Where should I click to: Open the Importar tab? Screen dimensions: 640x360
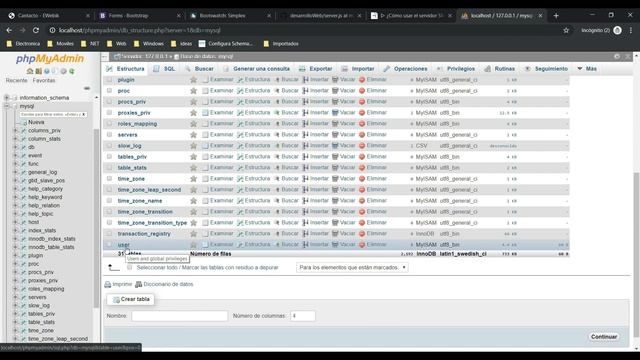click(x=358, y=69)
